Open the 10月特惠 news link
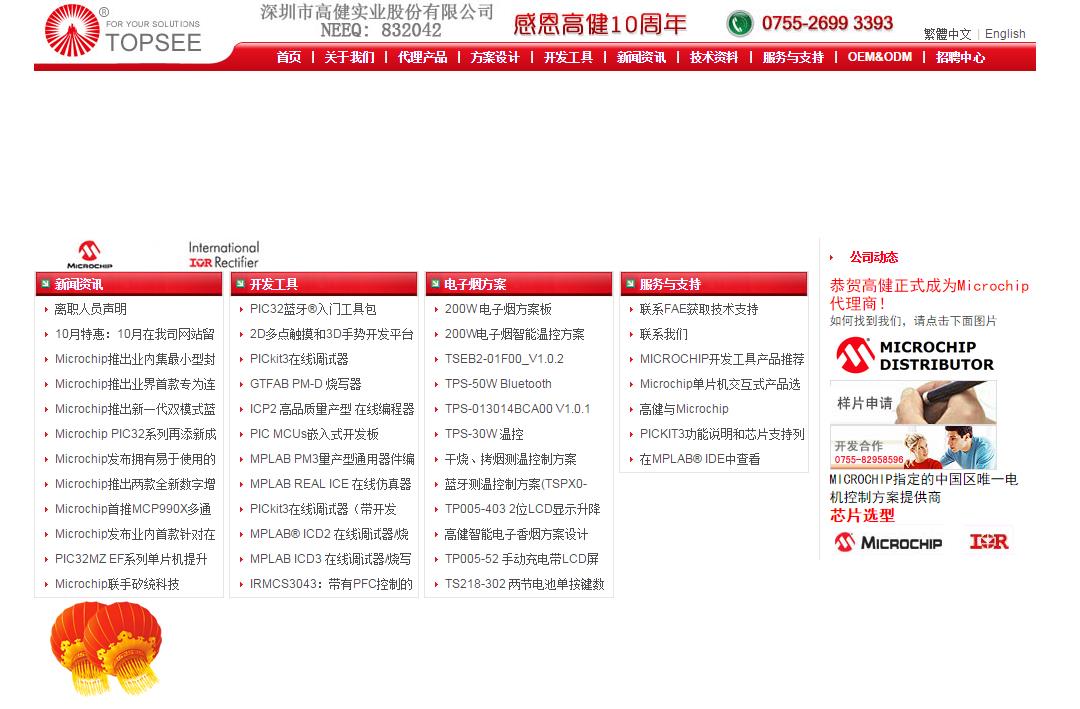This screenshot has width=1080, height=709. [135, 334]
